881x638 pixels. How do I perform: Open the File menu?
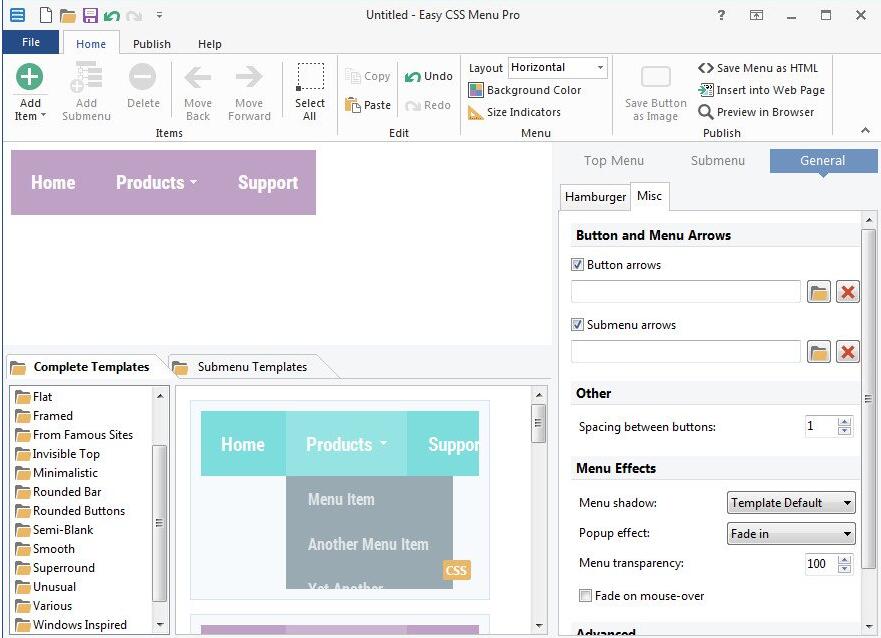(x=31, y=42)
